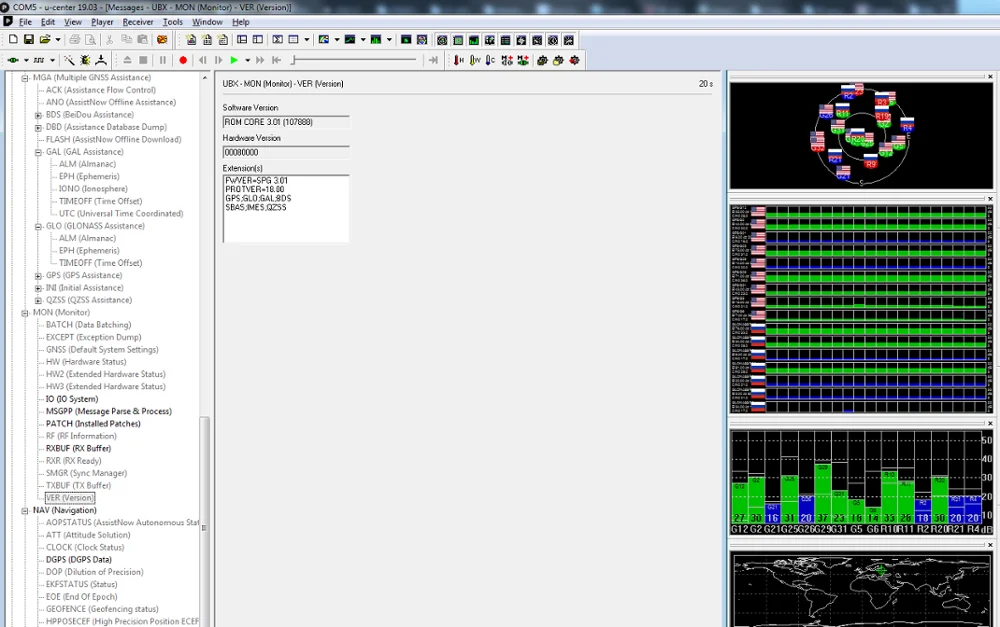Select PATCH (Installed Patches) message
1000x627 pixels.
pos(93,424)
